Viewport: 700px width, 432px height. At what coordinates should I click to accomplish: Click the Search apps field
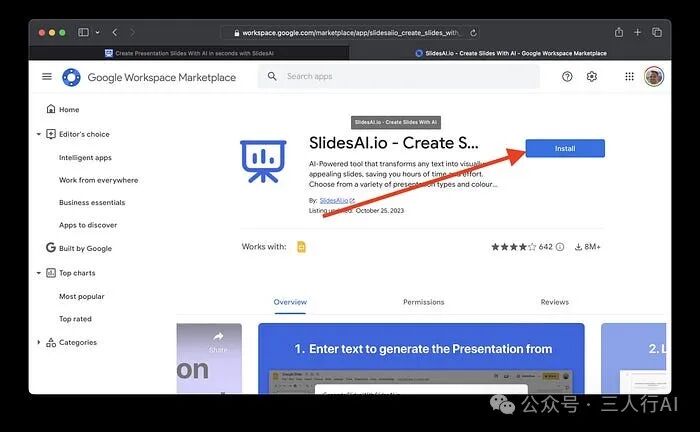pyautogui.click(x=400, y=77)
